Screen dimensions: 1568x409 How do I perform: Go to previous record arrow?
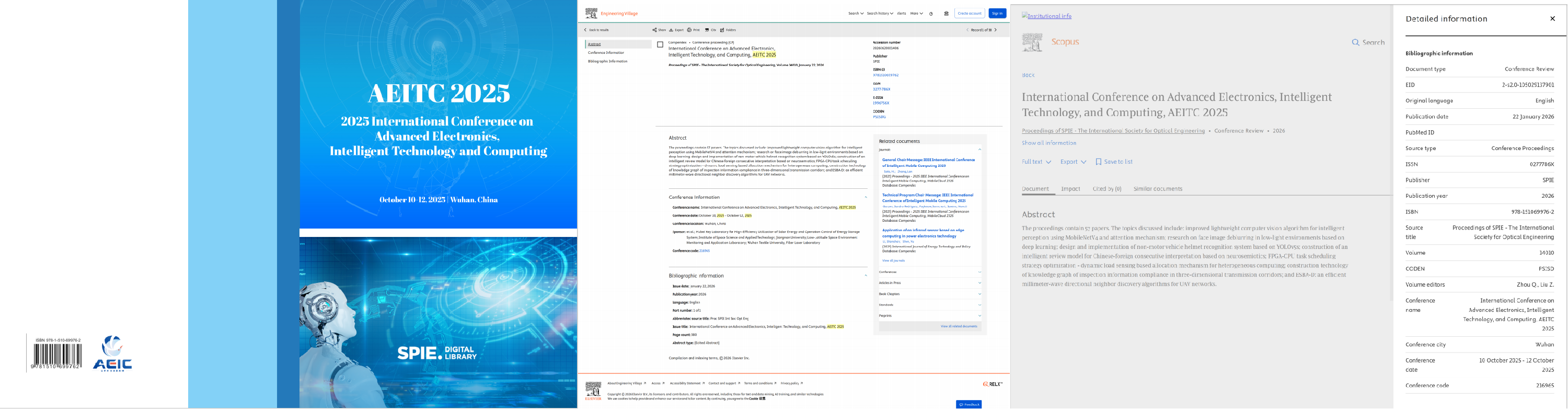[x=967, y=30]
